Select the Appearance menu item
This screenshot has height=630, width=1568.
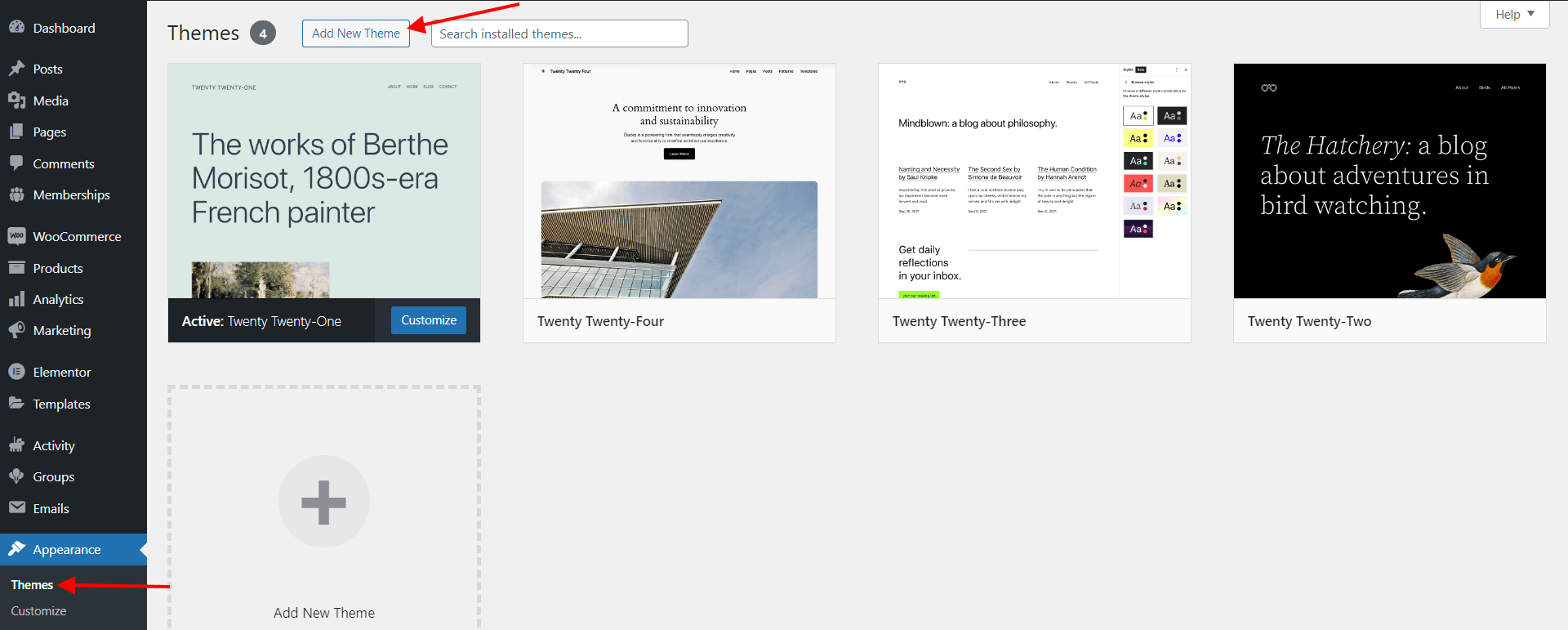(73, 549)
